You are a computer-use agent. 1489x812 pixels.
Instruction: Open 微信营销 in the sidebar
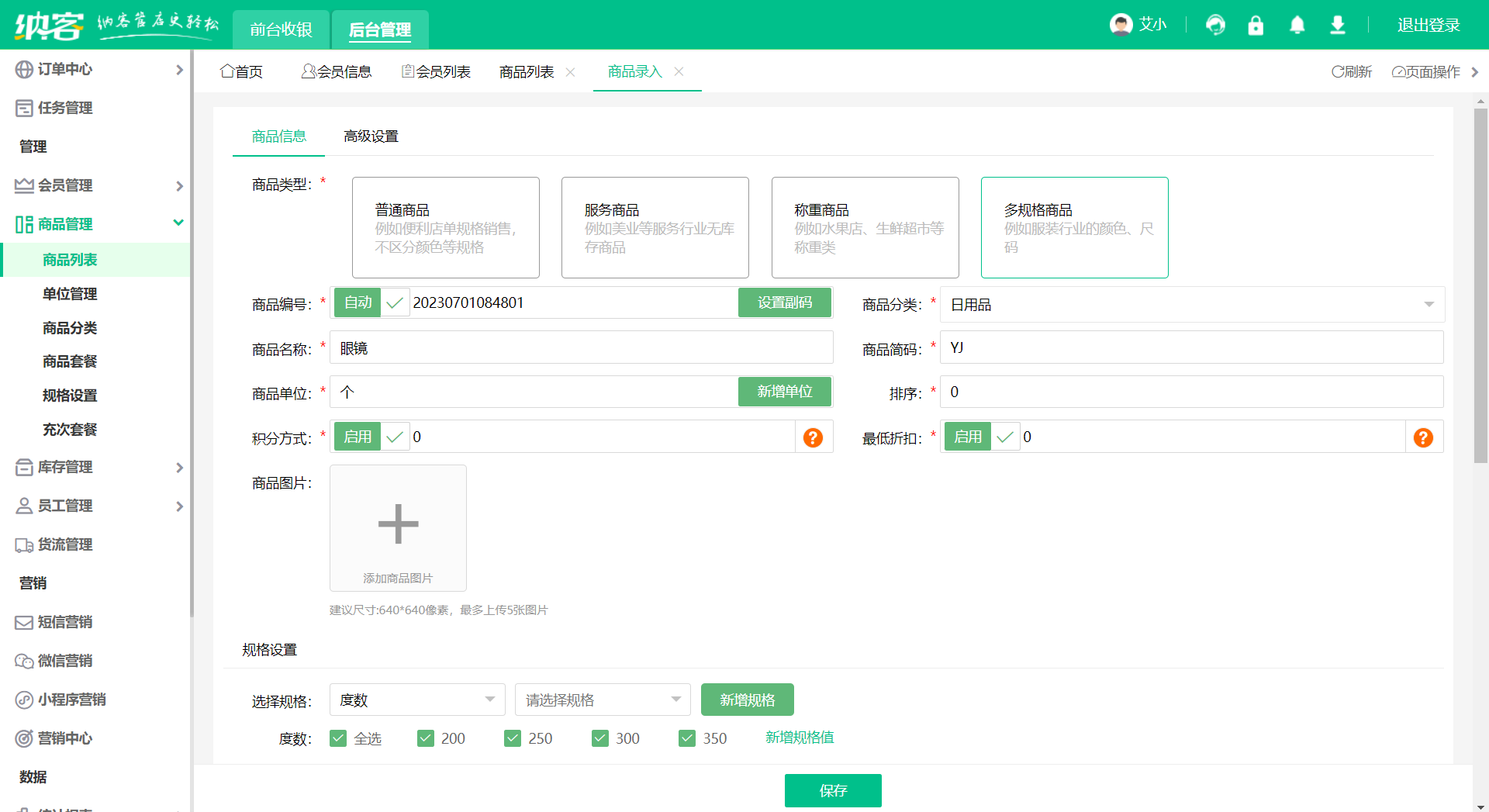[x=65, y=661]
